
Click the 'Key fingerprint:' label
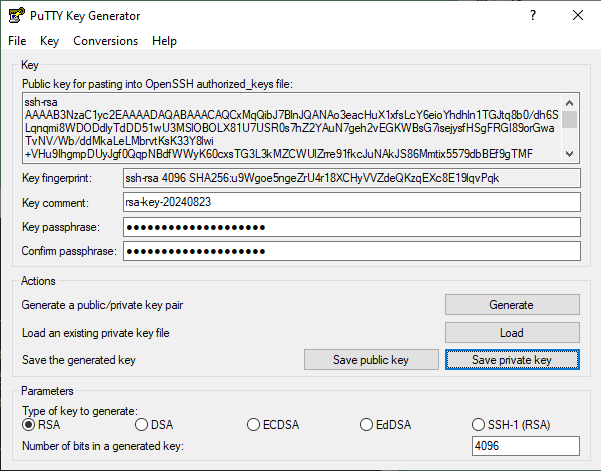click(x=57, y=178)
